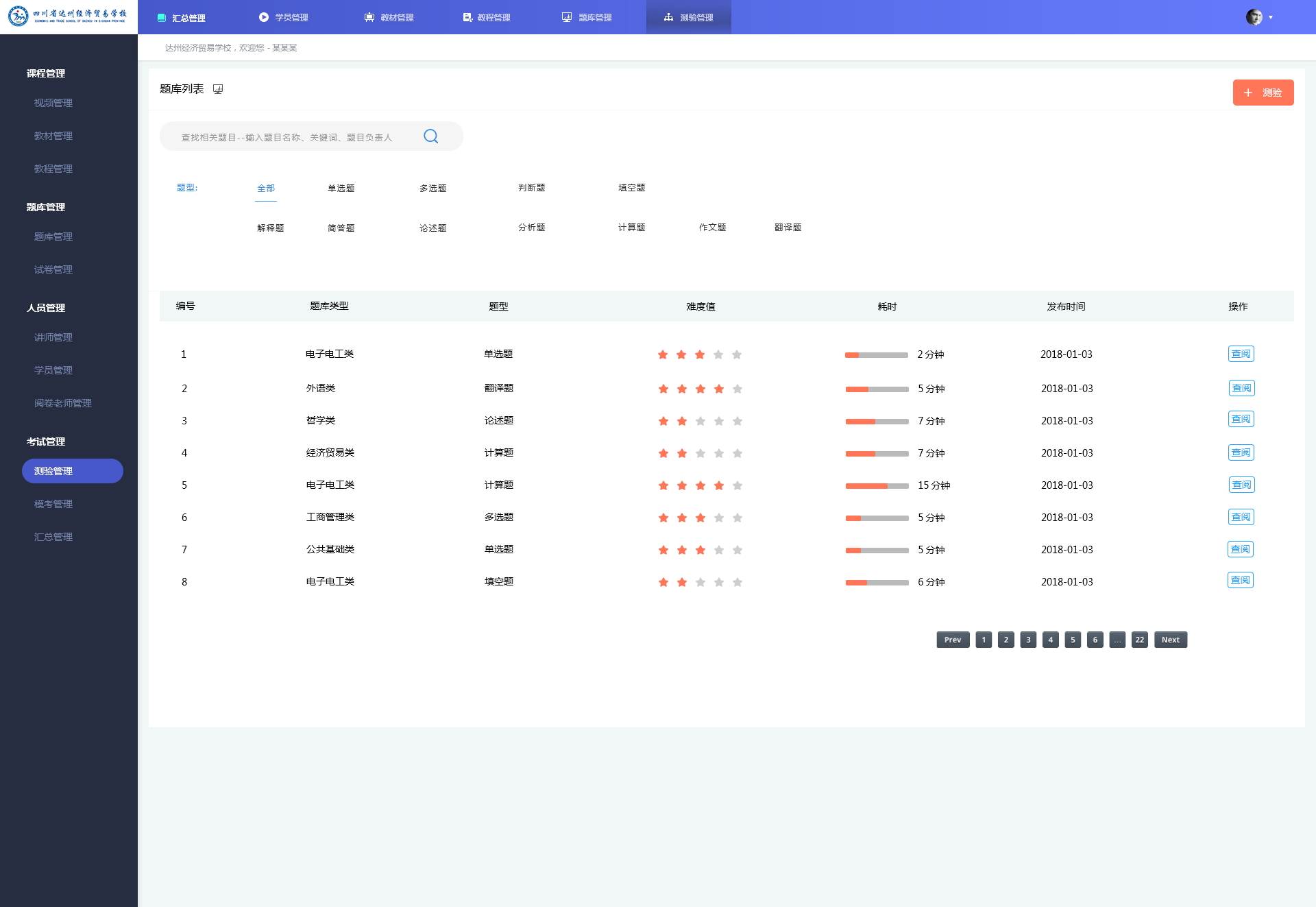Open 模考管理 in the sidebar
This screenshot has width=1316, height=907.
(53, 504)
